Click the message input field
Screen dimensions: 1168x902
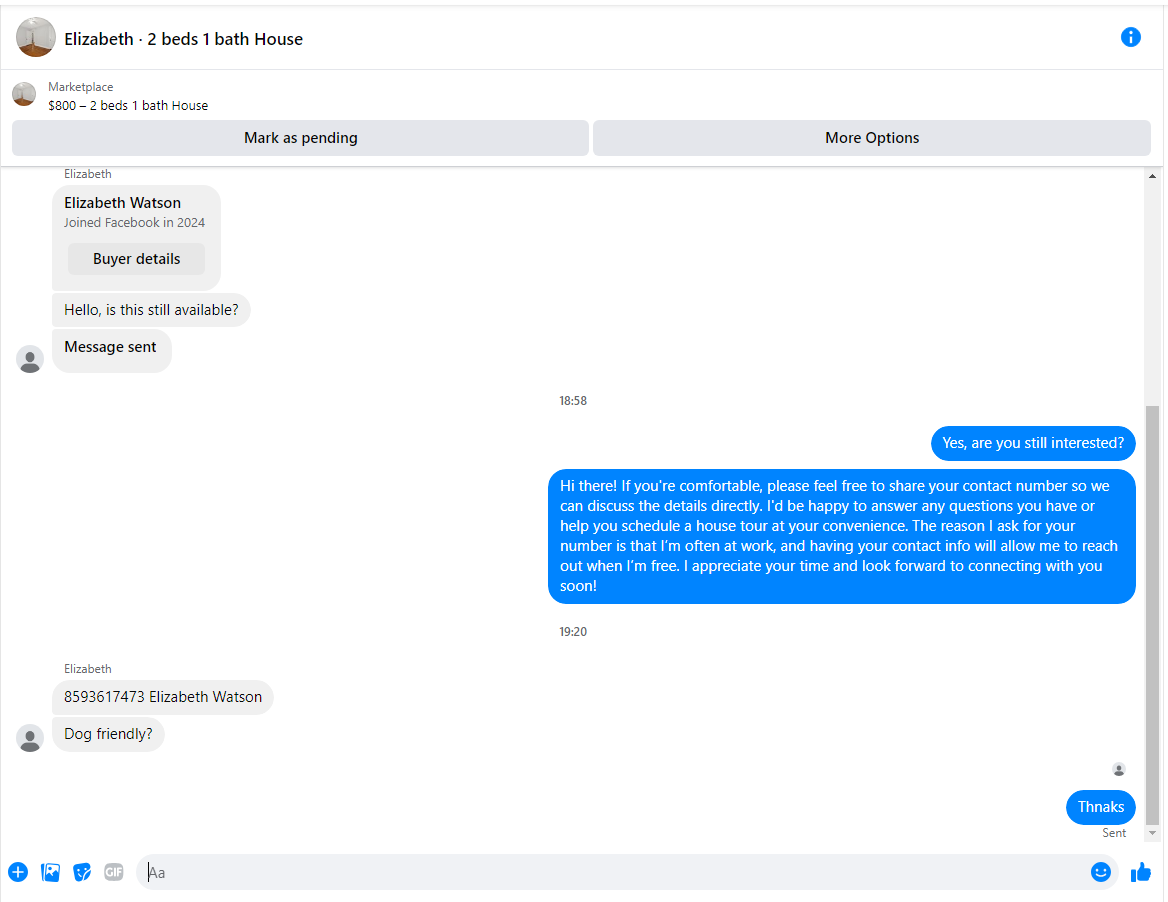click(x=612, y=872)
